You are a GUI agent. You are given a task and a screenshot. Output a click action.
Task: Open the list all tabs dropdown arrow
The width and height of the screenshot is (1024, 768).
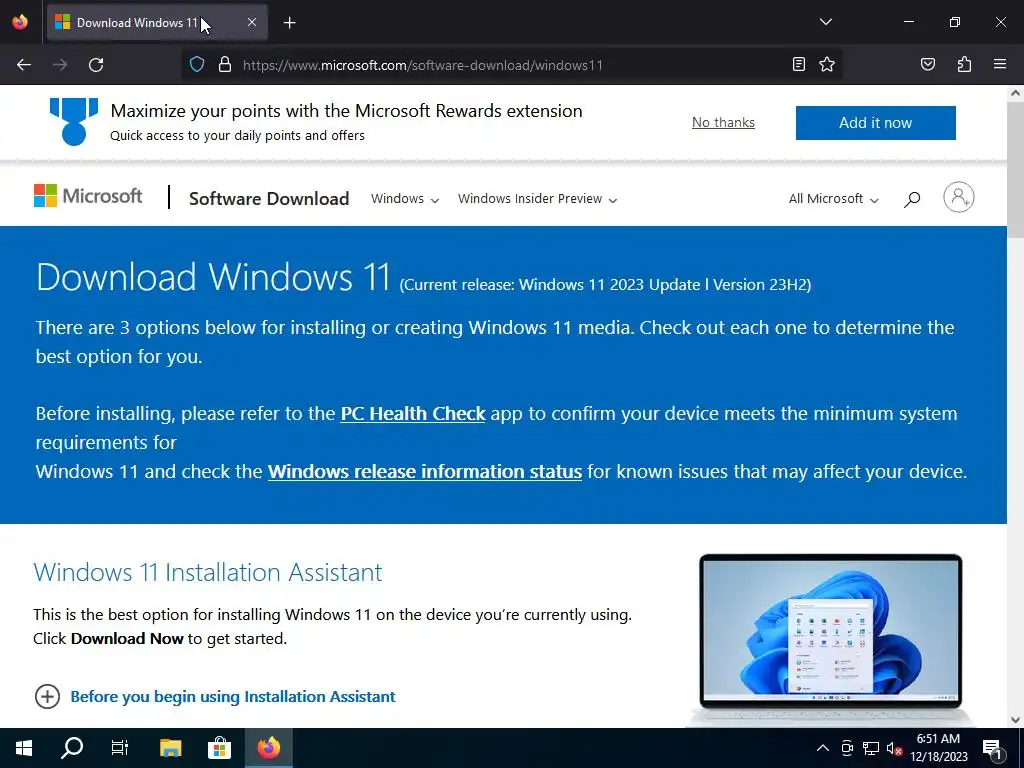[825, 22]
